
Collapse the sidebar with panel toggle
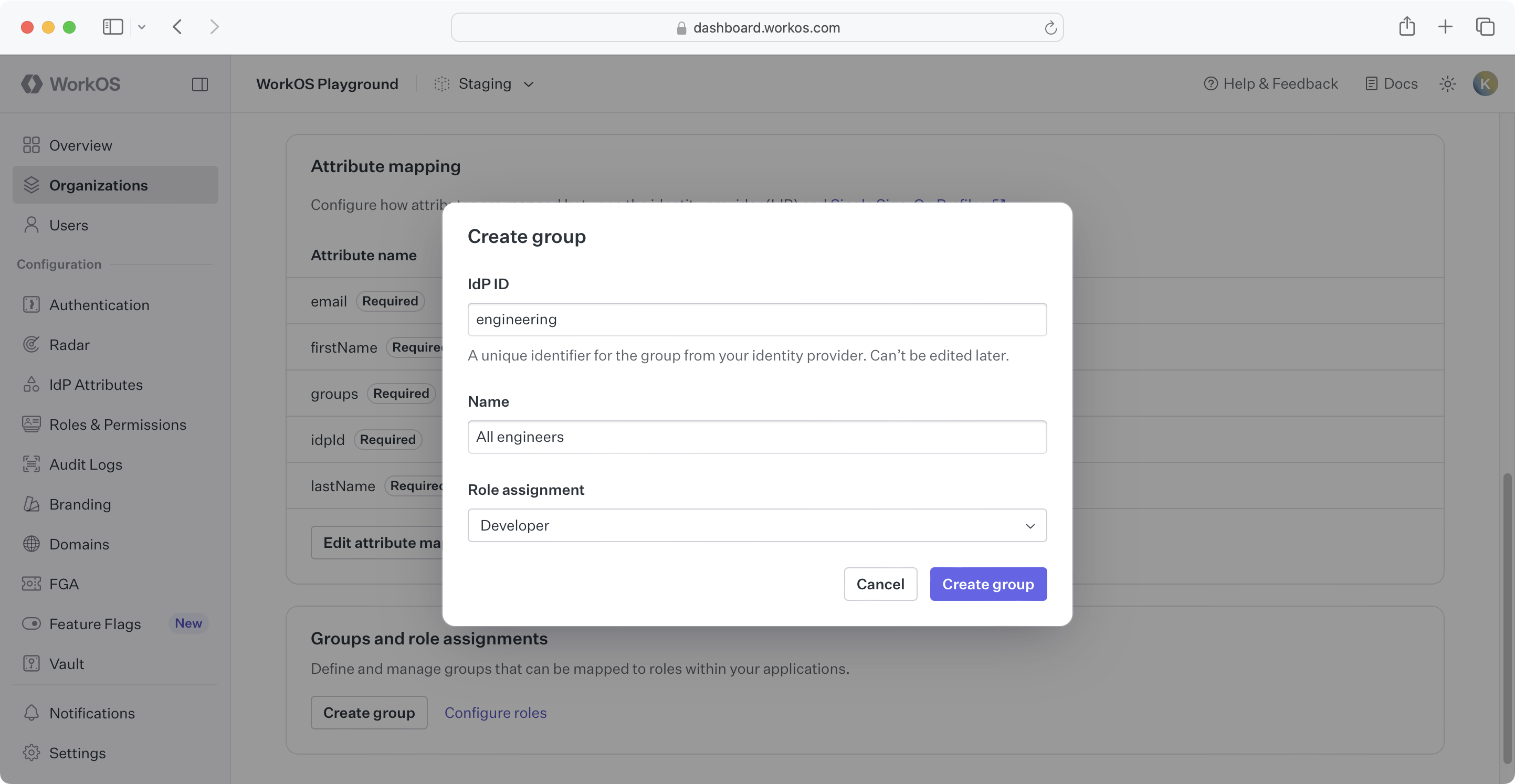(199, 84)
